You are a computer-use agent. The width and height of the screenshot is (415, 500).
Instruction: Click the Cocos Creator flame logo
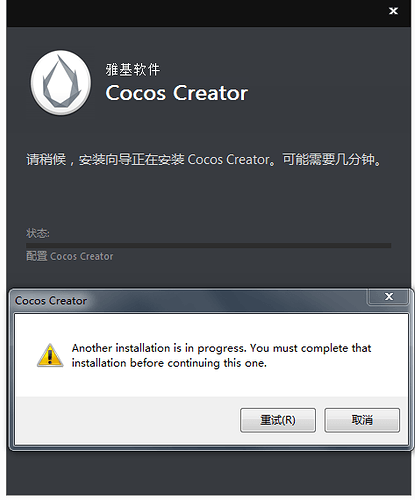coord(61,83)
